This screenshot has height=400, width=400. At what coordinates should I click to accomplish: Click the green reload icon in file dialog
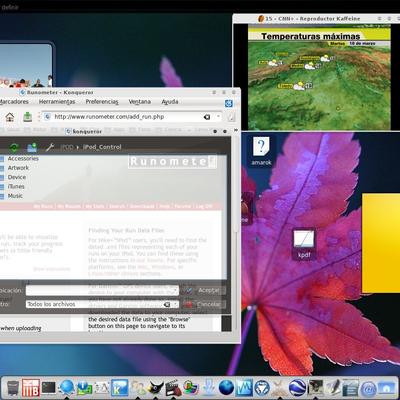[x=14, y=147]
